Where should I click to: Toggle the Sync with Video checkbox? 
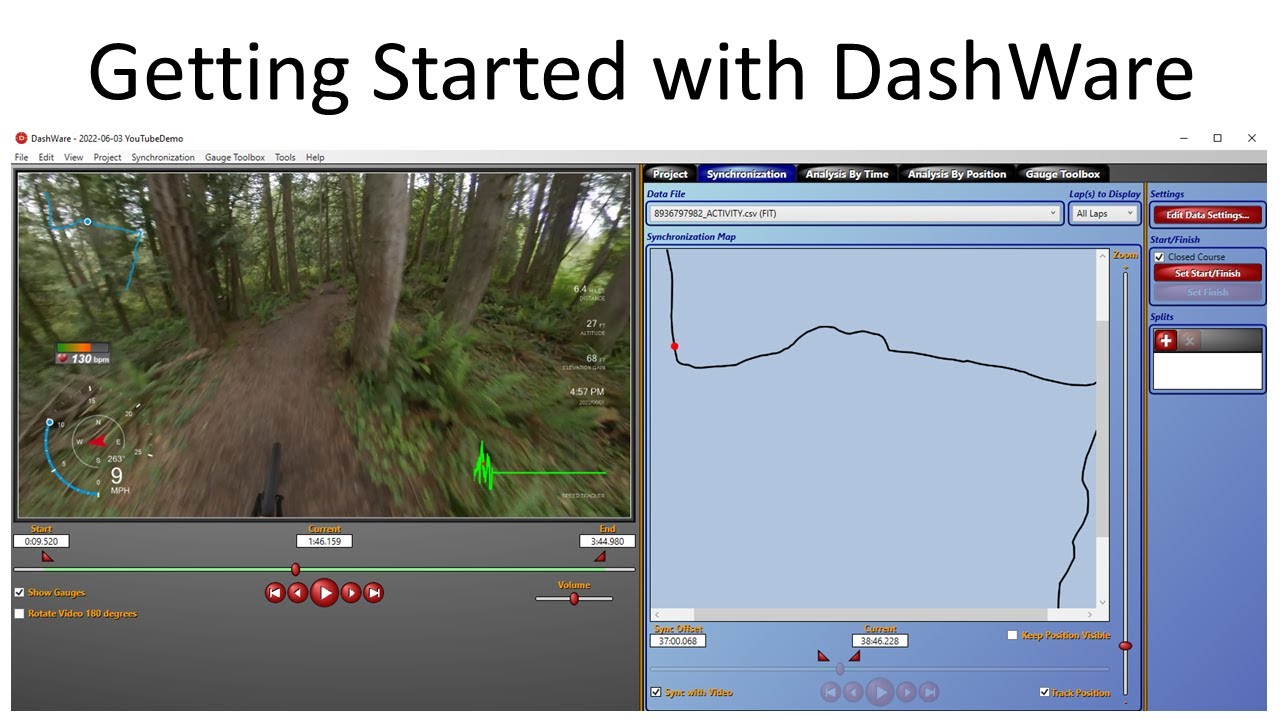[x=656, y=691]
